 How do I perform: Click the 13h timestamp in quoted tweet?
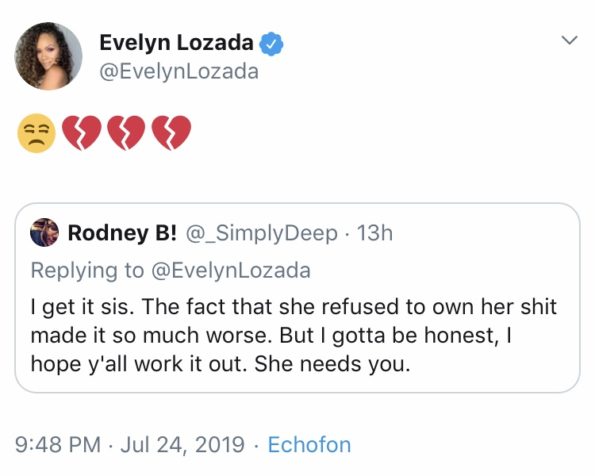coord(375,233)
